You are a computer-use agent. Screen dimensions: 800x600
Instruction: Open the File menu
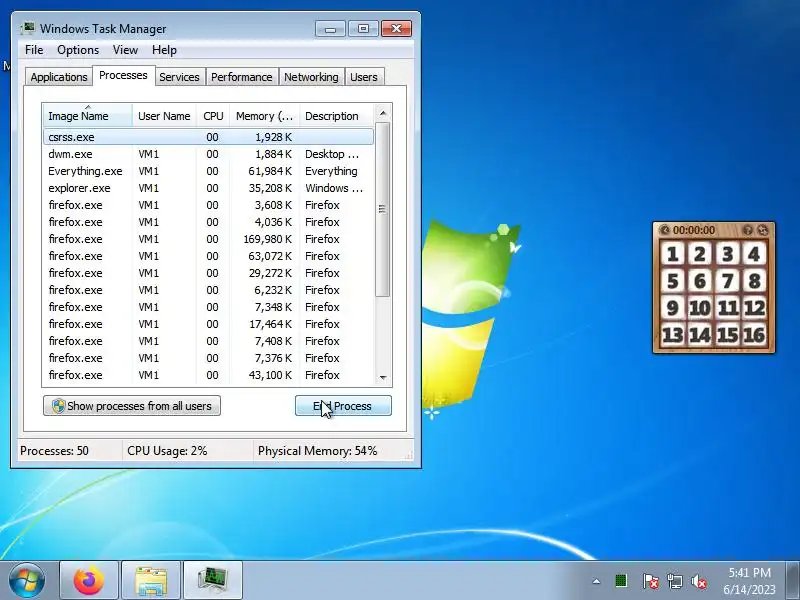click(x=34, y=50)
